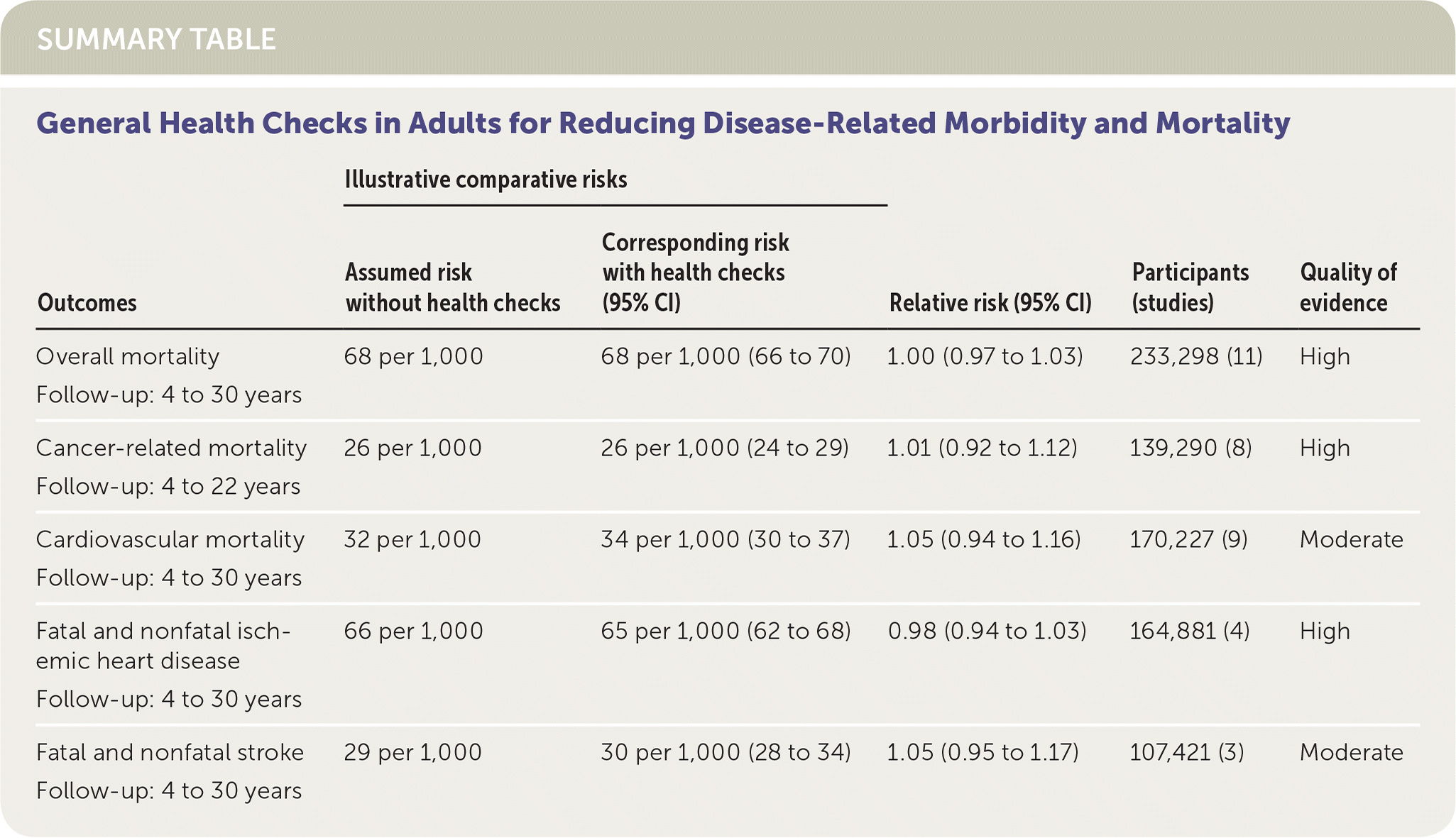Select Fatal and nonfatal ischemic heart disease

[x=163, y=646]
